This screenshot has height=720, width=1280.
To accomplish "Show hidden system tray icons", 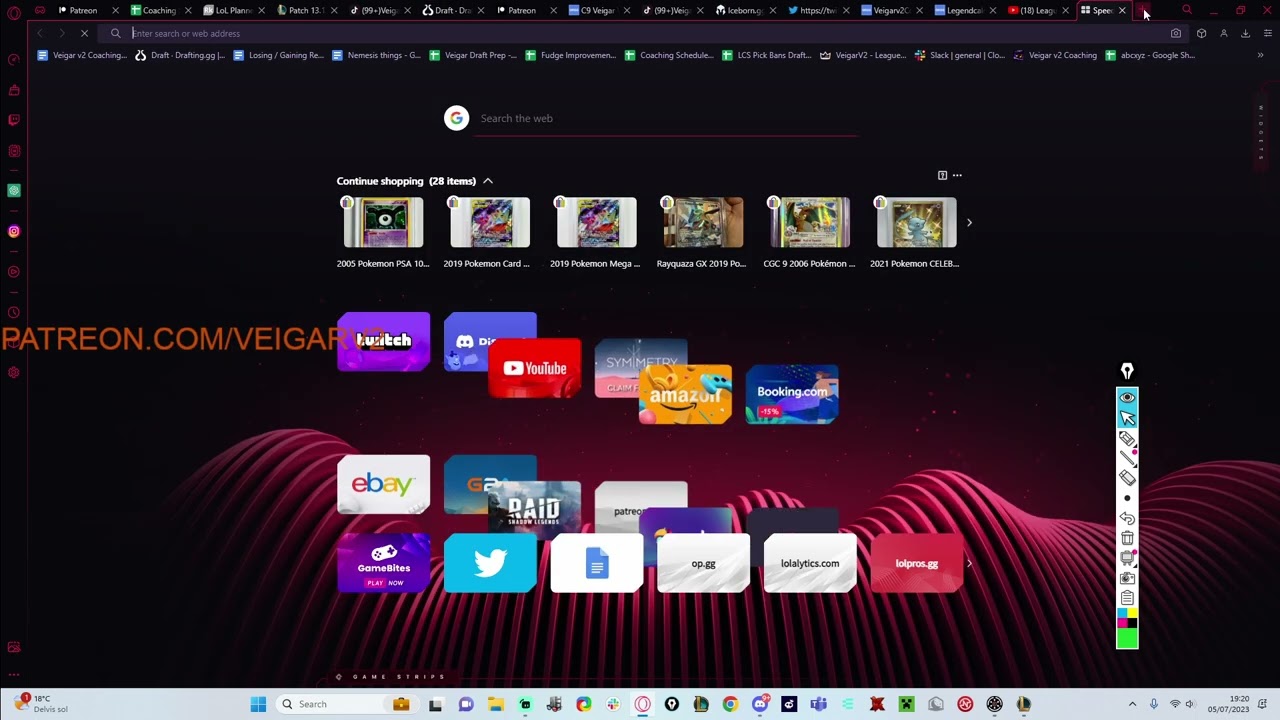I will (1132, 704).
